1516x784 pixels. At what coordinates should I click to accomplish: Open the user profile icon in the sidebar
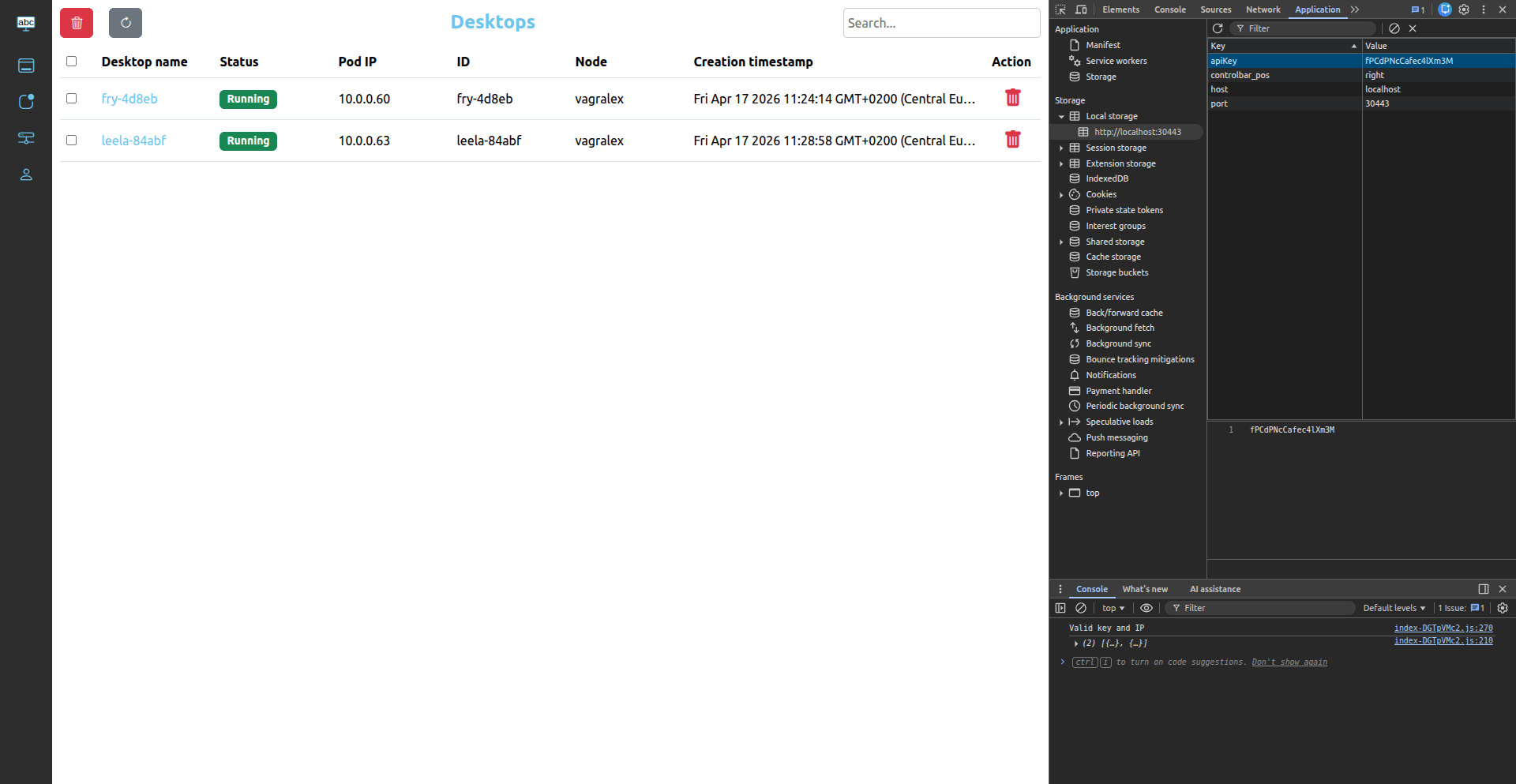coord(26,174)
